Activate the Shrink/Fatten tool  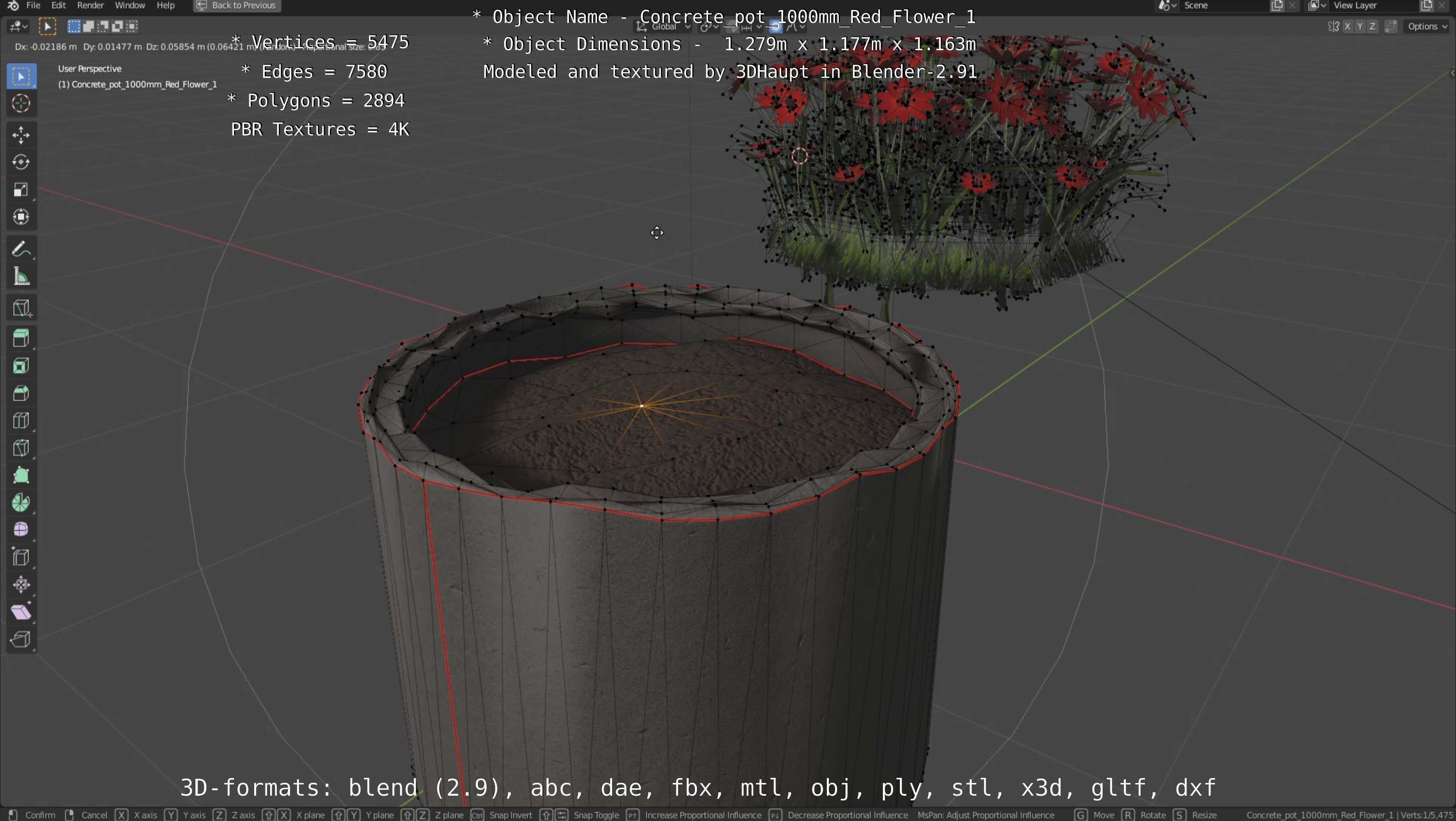[x=21, y=584]
